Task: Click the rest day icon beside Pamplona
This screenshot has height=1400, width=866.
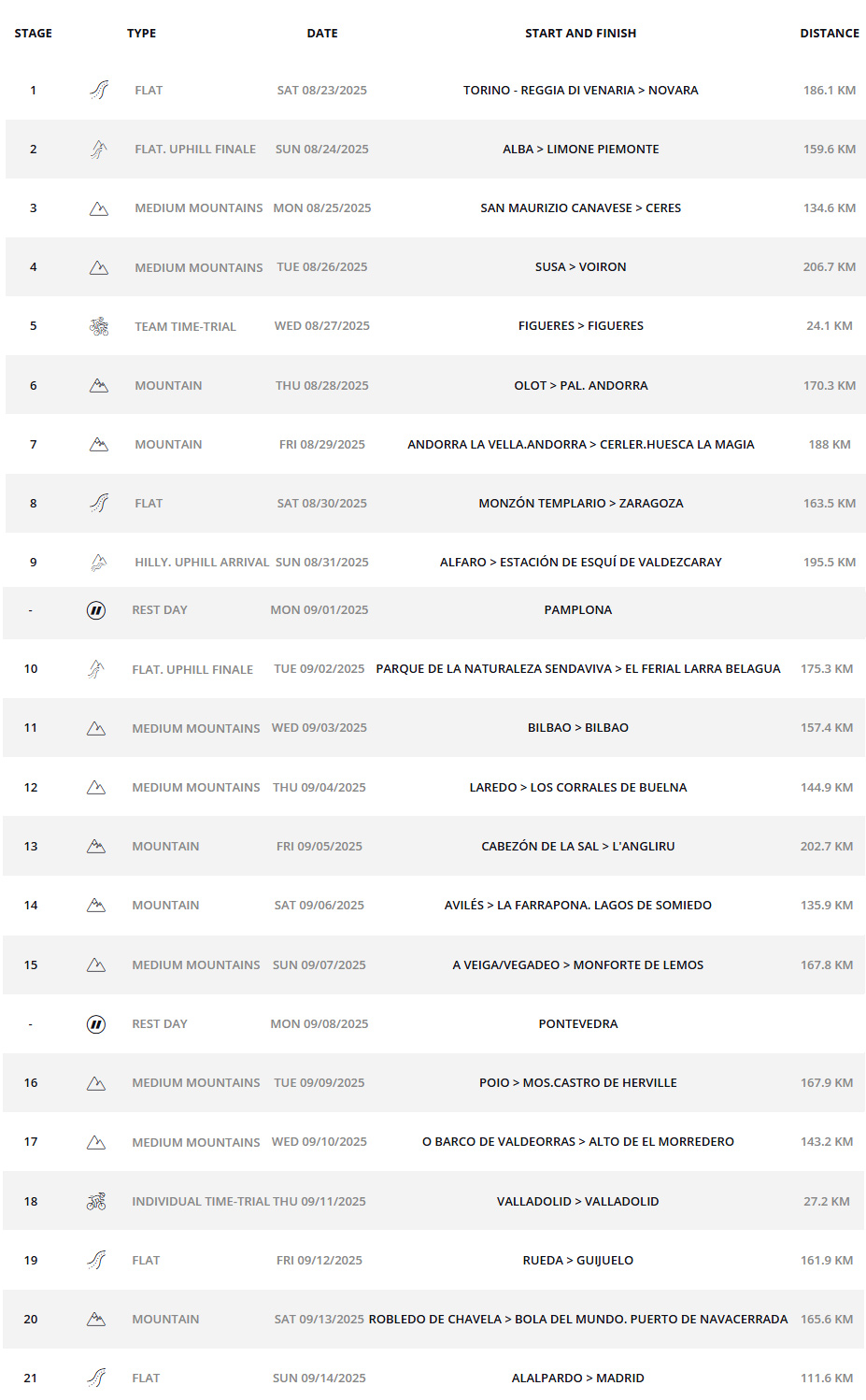Action: point(96,610)
